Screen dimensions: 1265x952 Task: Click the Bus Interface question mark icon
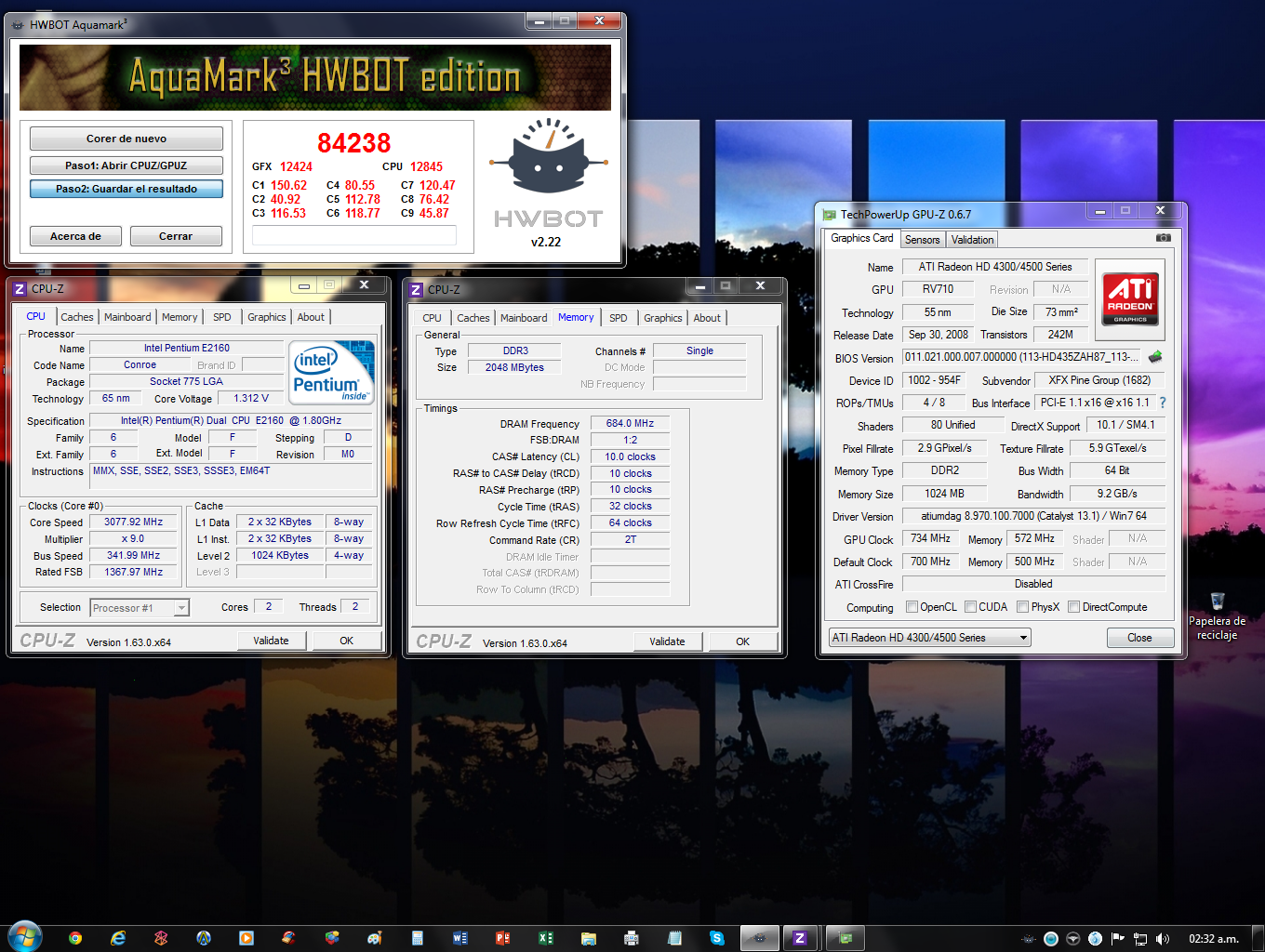[1162, 403]
